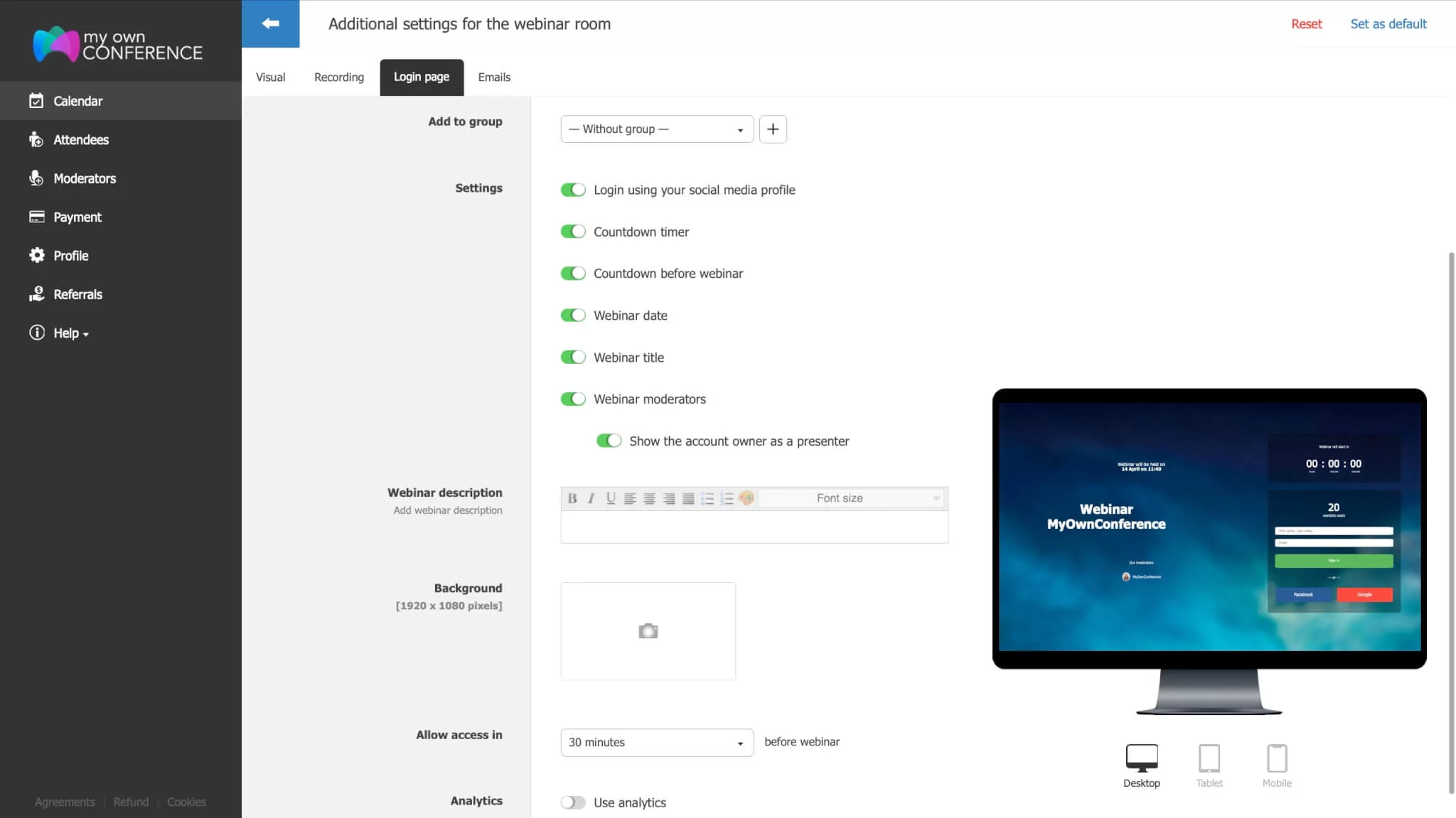This screenshot has width=1456, height=818.
Task: Open the Font size dropdown
Action: tap(851, 497)
